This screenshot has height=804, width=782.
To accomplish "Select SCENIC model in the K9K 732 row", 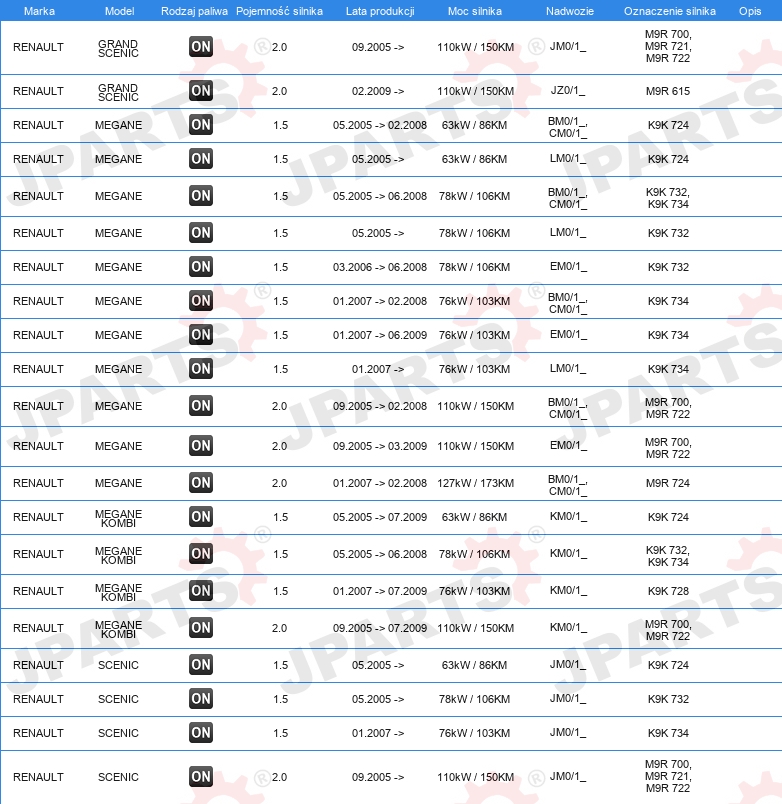I will click(x=118, y=699).
